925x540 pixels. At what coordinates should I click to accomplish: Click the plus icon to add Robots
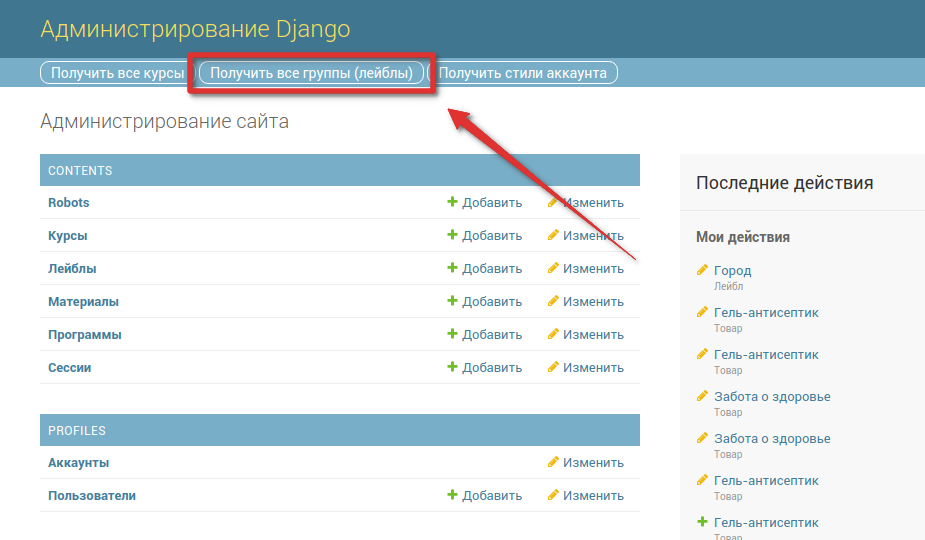pos(452,202)
